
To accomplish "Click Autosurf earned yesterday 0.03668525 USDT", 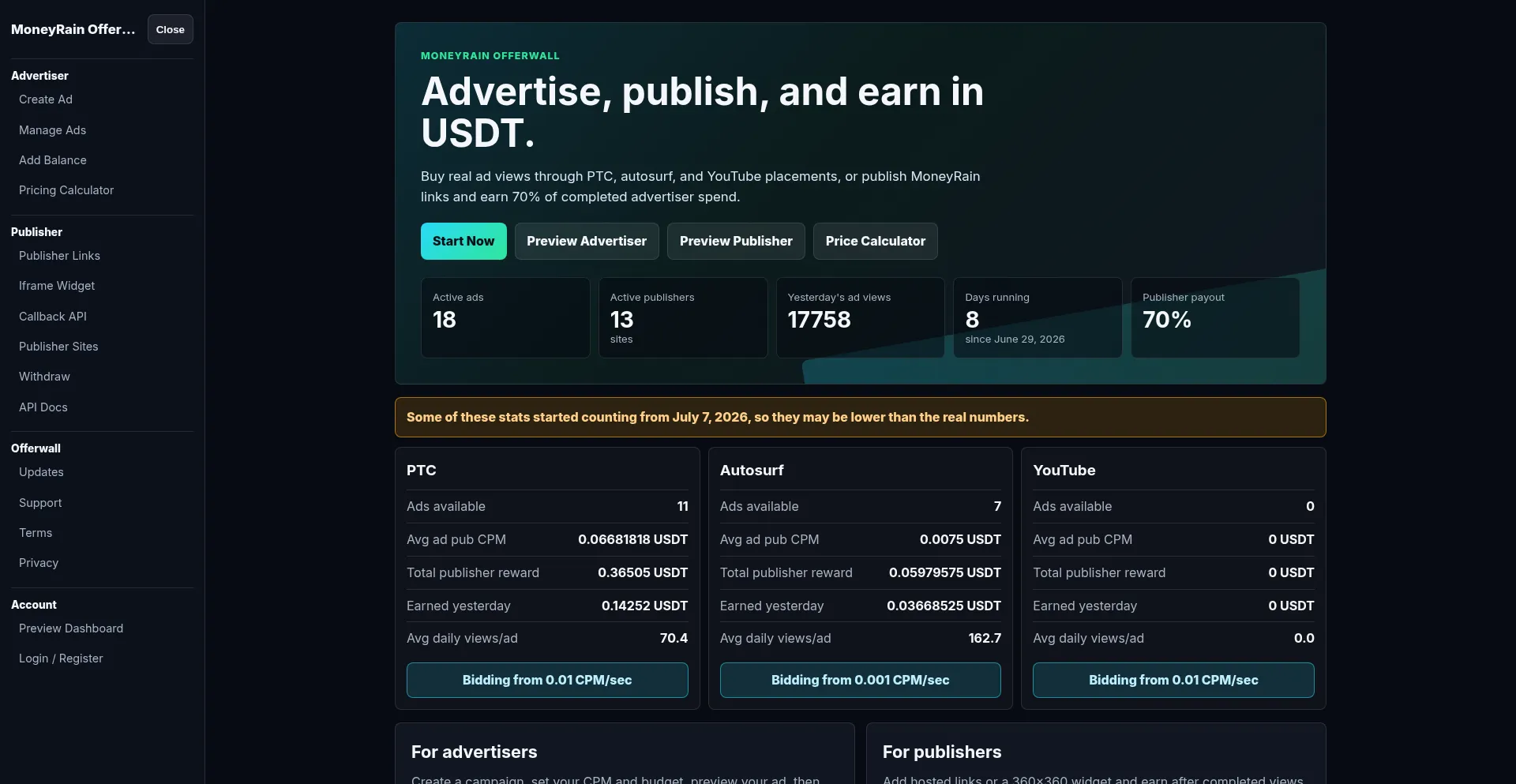I will tap(944, 606).
